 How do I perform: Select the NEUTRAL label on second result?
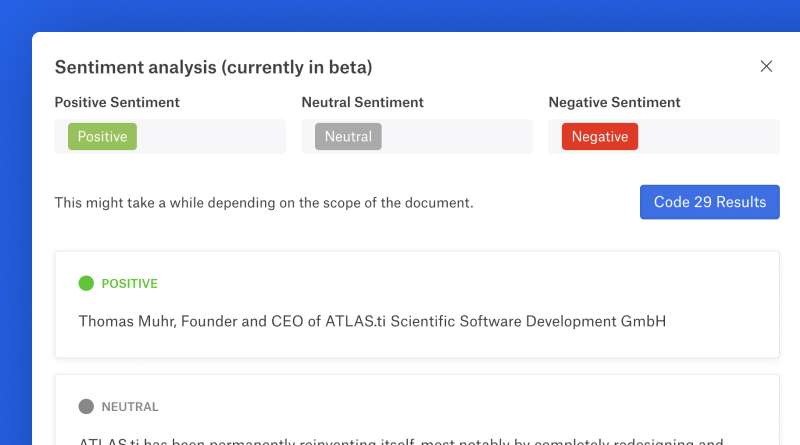point(130,407)
